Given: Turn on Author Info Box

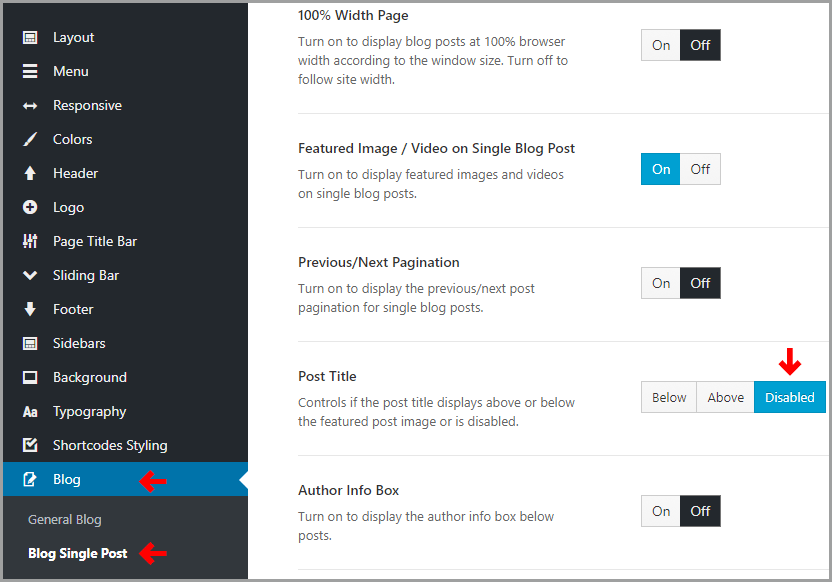Looking at the screenshot, I should click(x=661, y=511).
